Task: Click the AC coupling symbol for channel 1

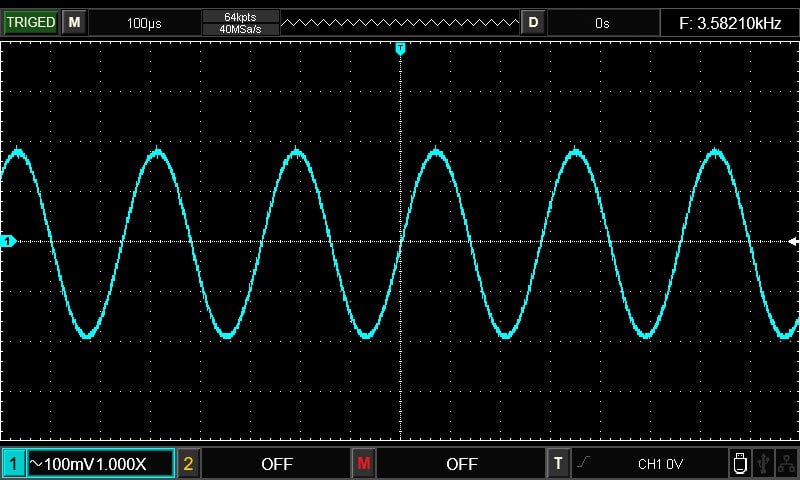Action: coord(36,464)
